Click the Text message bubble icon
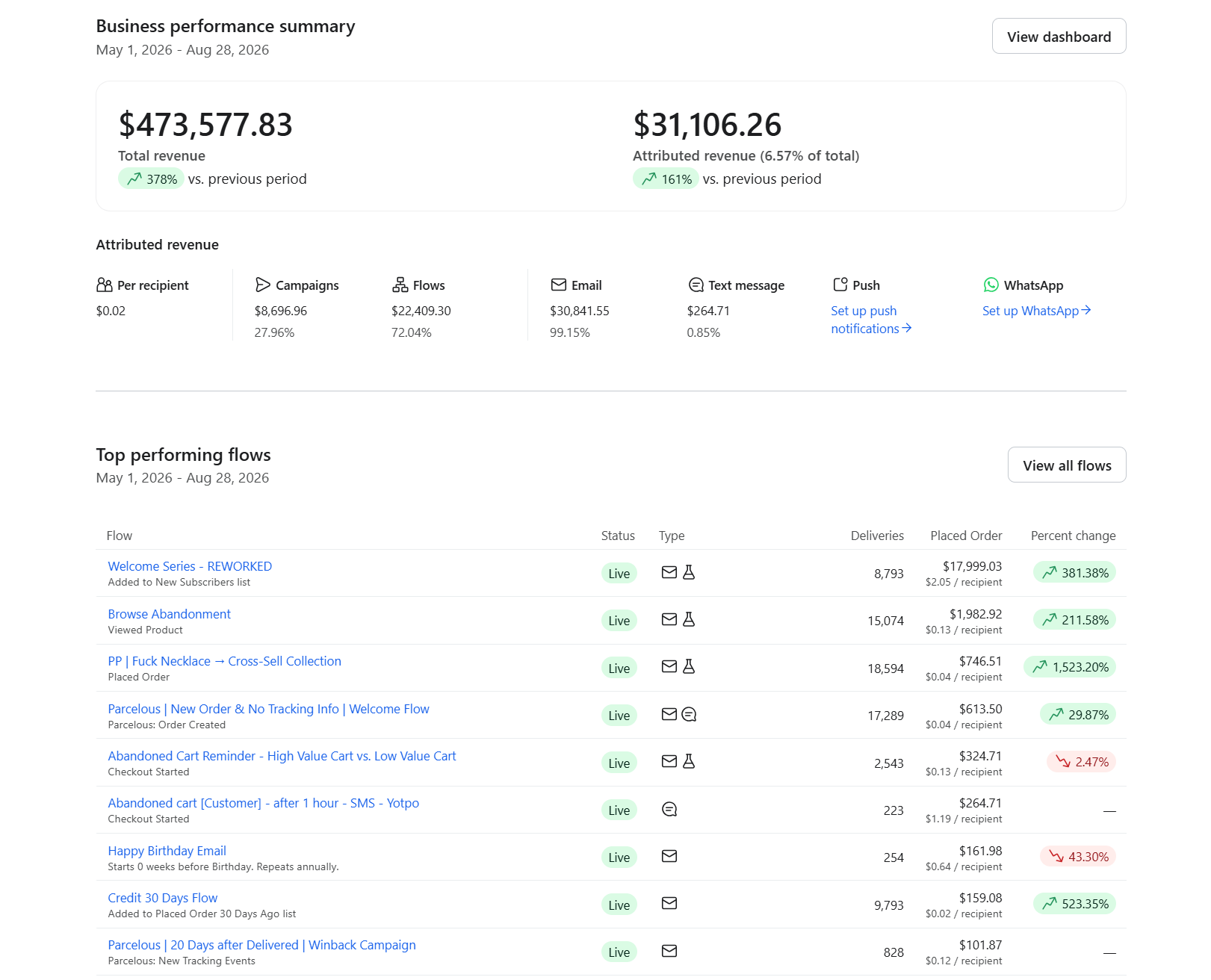 coord(696,285)
